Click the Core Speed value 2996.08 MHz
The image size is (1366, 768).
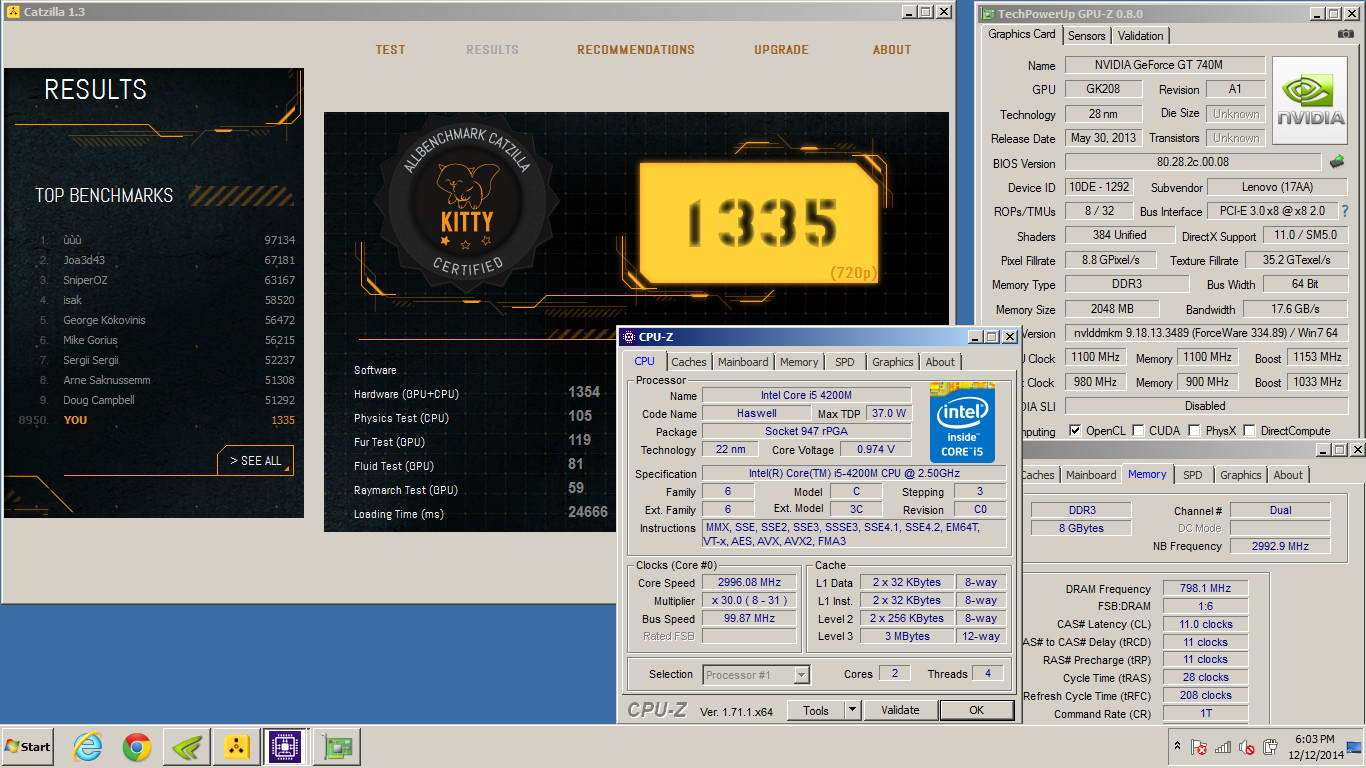749,583
